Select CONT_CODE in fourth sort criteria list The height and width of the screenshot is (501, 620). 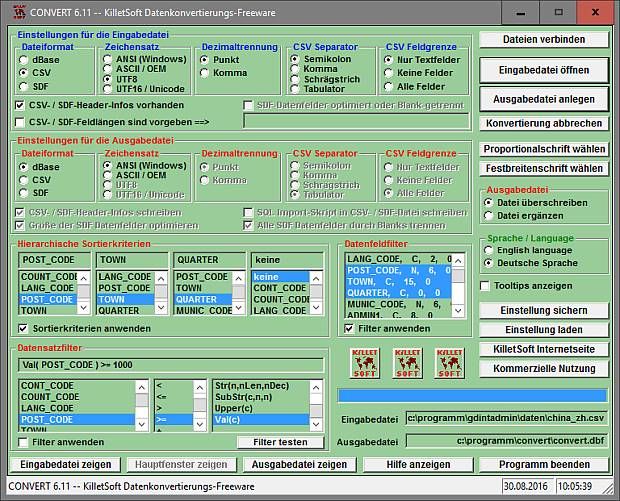pyautogui.click(x=280, y=288)
